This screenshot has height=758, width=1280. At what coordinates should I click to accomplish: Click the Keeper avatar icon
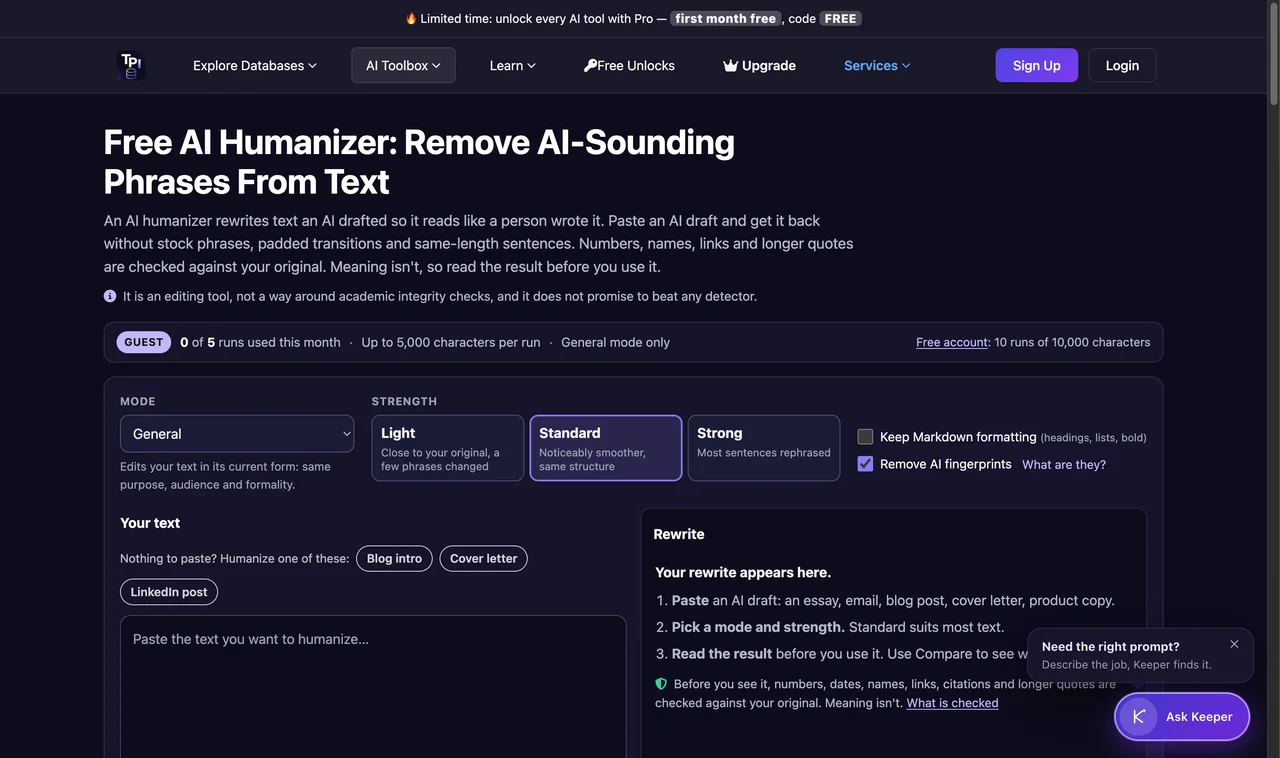coord(1138,716)
